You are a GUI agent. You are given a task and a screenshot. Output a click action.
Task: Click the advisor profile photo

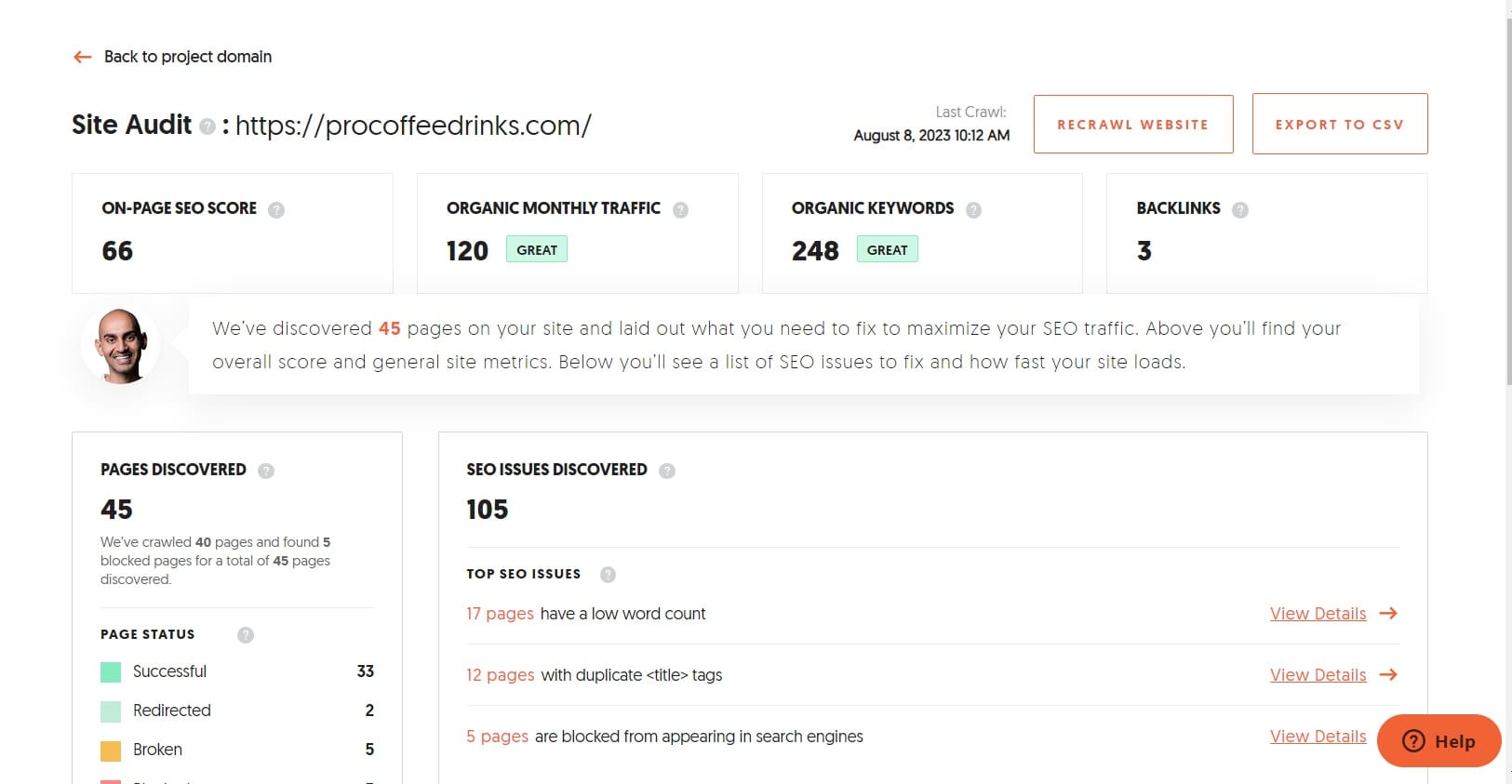click(x=121, y=346)
